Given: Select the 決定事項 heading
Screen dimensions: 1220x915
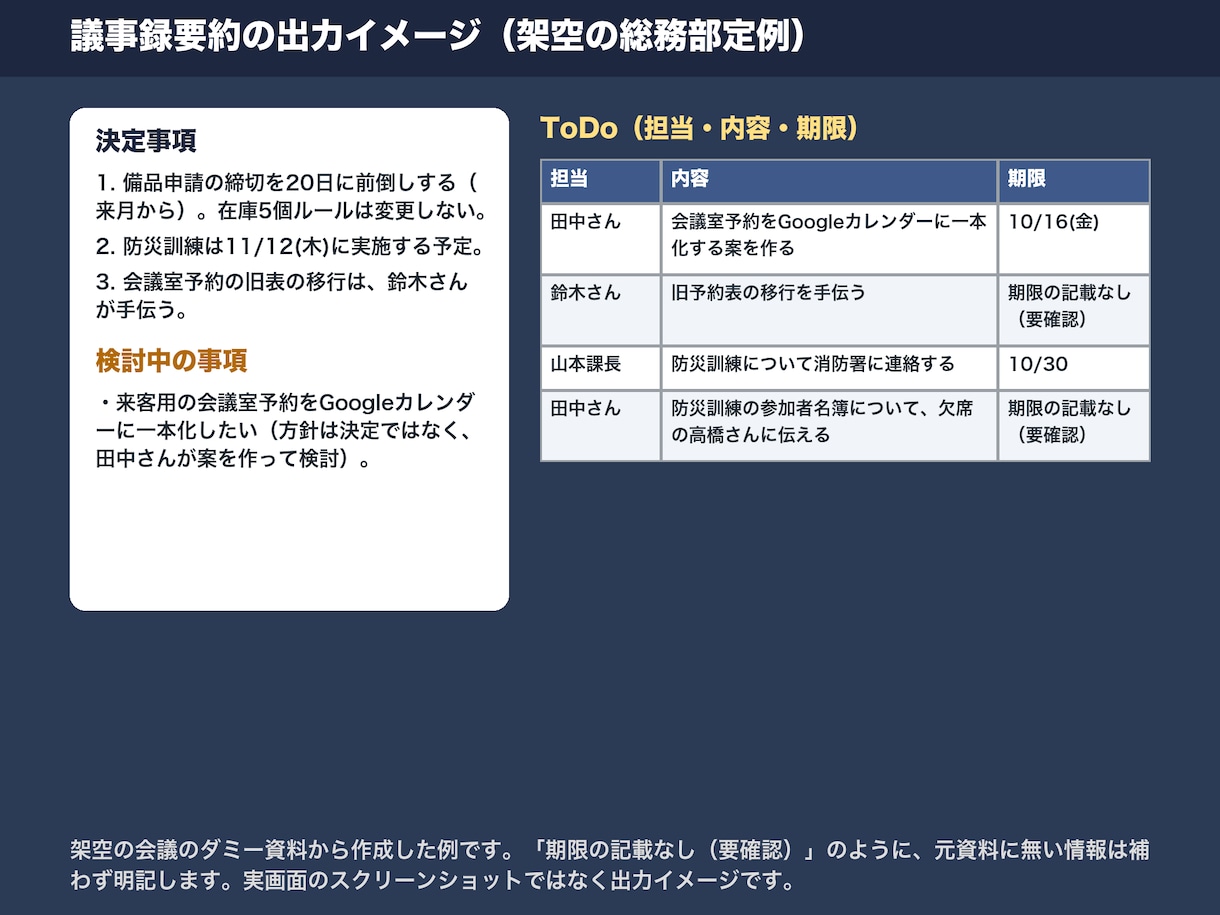Looking at the screenshot, I should (146, 141).
